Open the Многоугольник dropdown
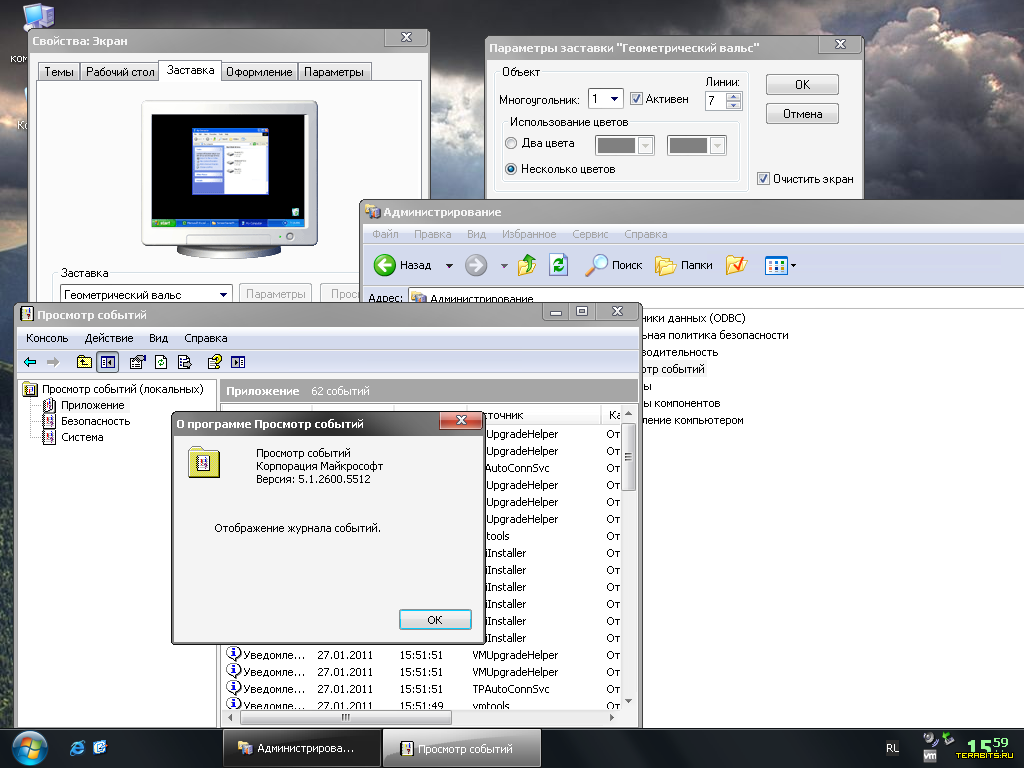Screen dimensions: 1024x768 point(614,99)
